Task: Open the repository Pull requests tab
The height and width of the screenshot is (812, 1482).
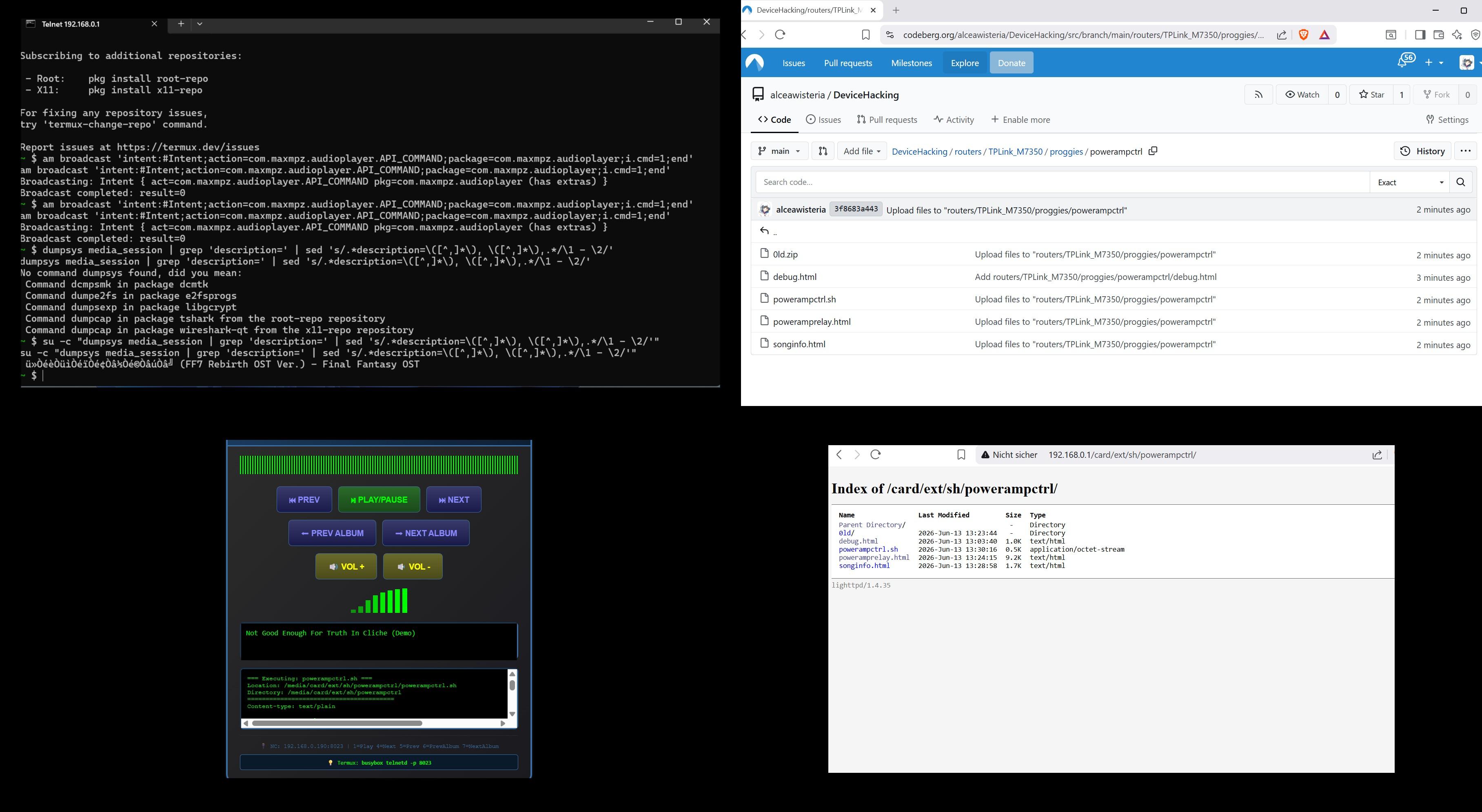Action: tap(887, 120)
